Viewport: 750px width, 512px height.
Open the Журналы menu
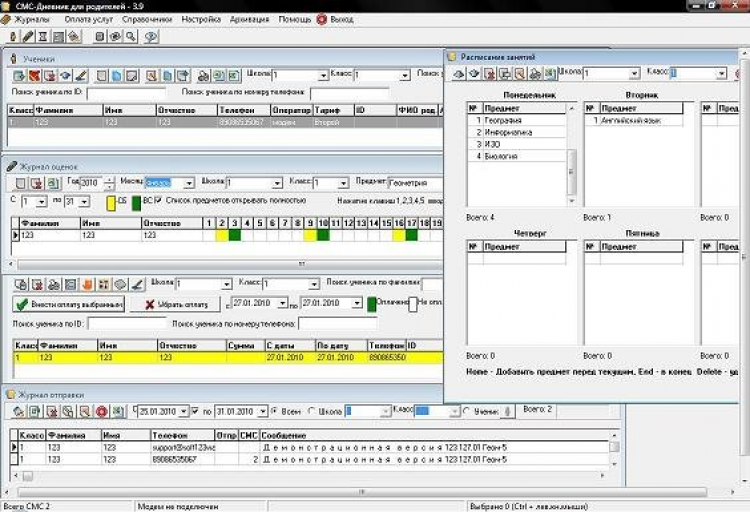pyautogui.click(x=32, y=20)
